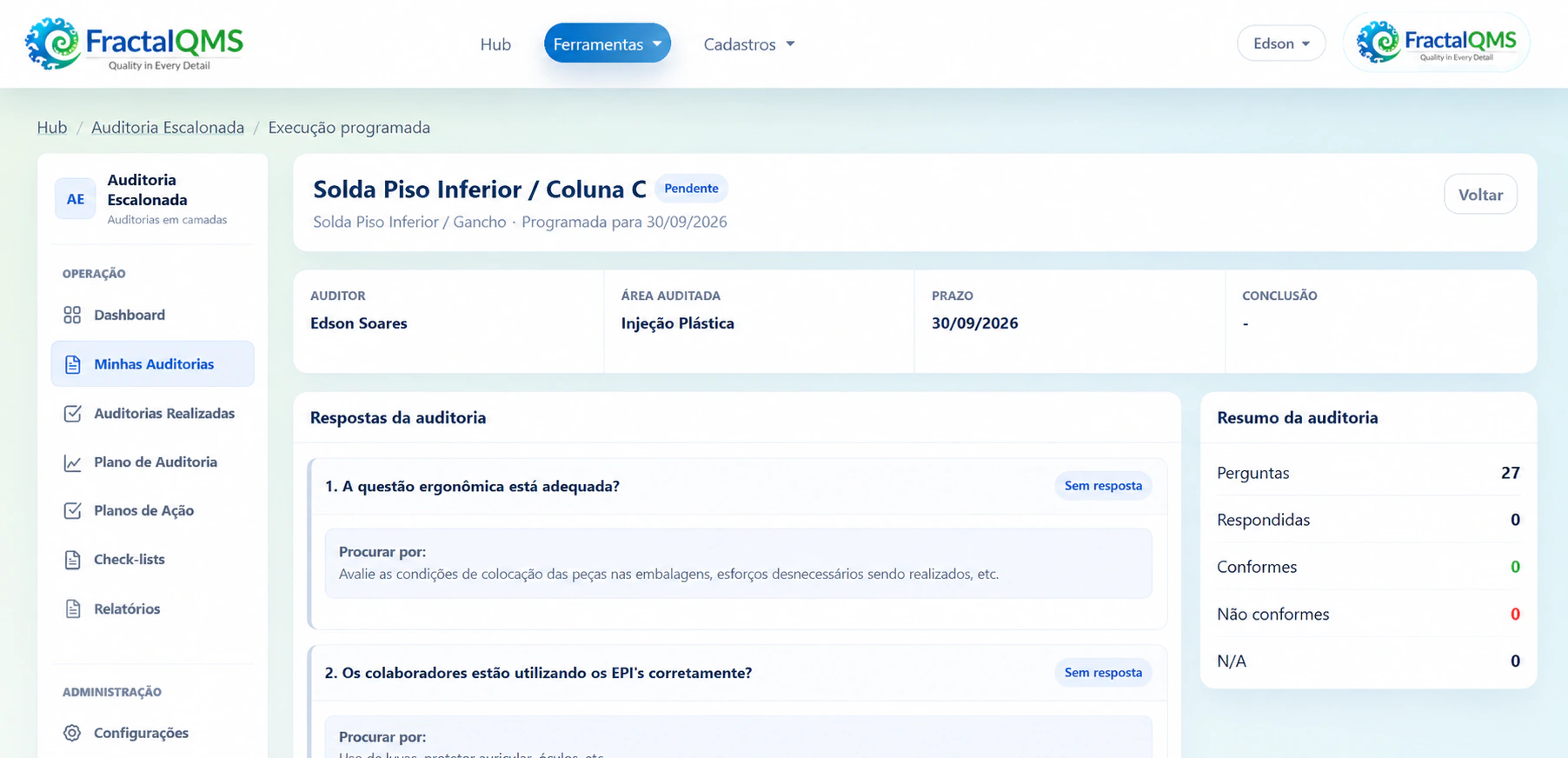Viewport: 1568px width, 758px height.
Task: Click the Perguntas count 27
Action: (1511, 473)
